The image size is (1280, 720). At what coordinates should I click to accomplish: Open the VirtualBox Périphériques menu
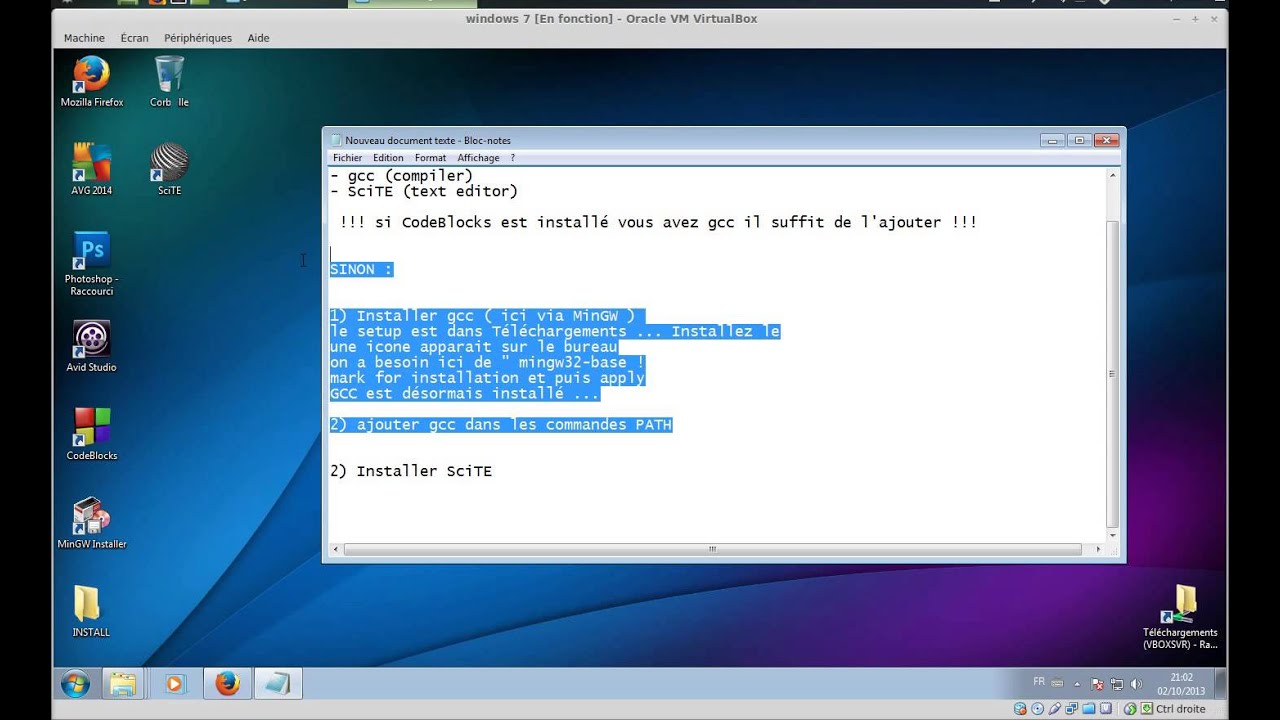198,38
